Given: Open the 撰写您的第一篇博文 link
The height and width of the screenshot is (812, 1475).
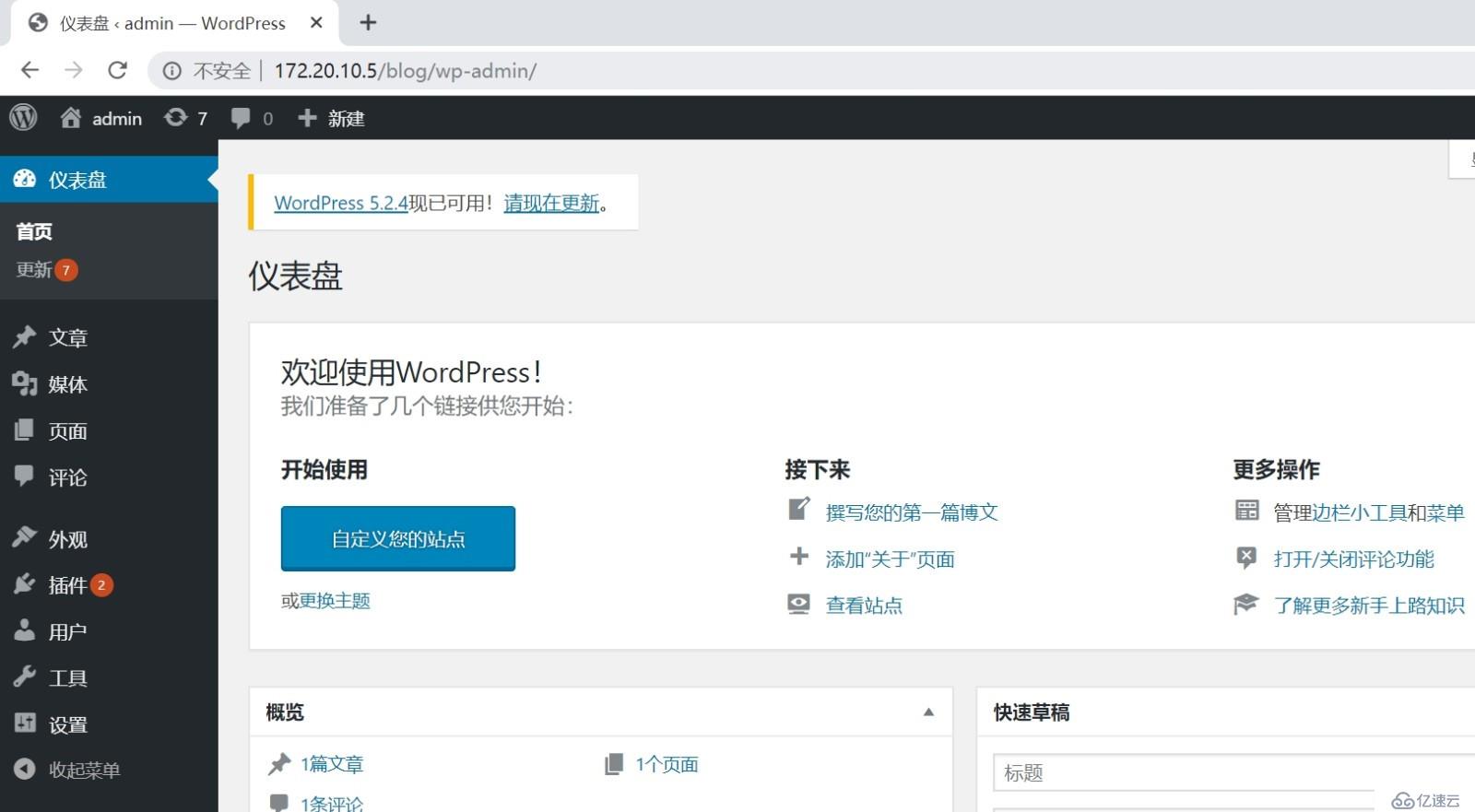Looking at the screenshot, I should tap(912, 512).
